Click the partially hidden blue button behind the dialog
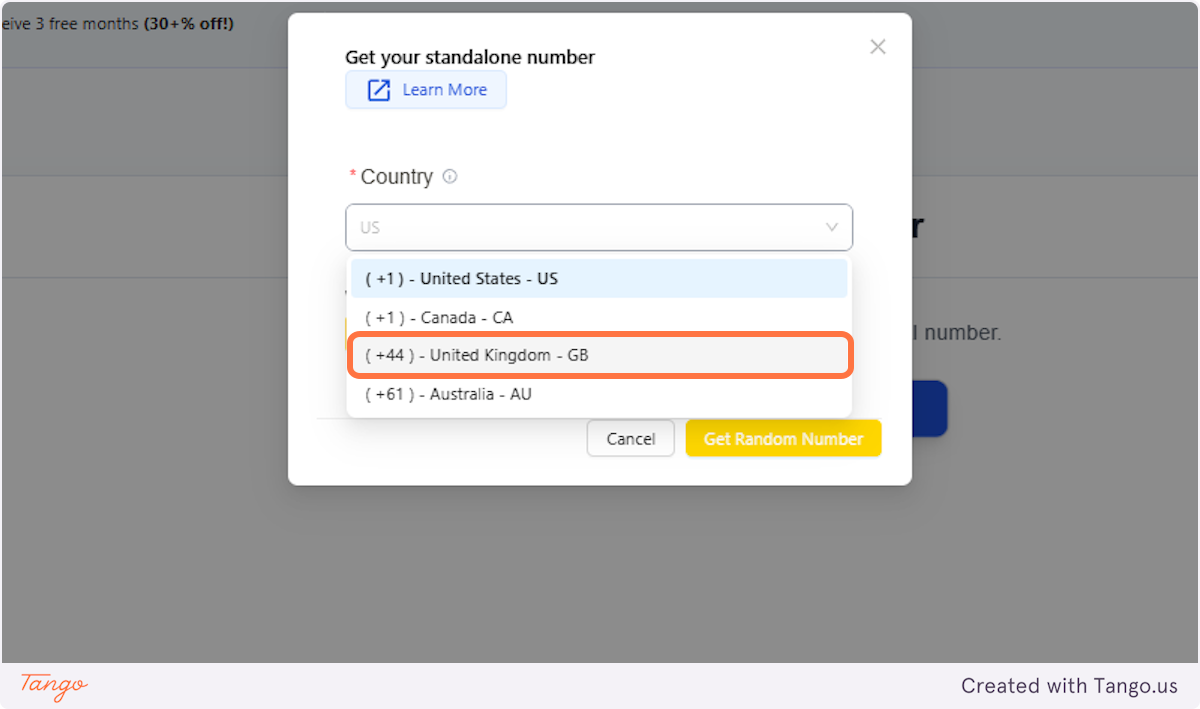Image resolution: width=1200 pixels, height=709 pixels. pyautogui.click(x=930, y=408)
